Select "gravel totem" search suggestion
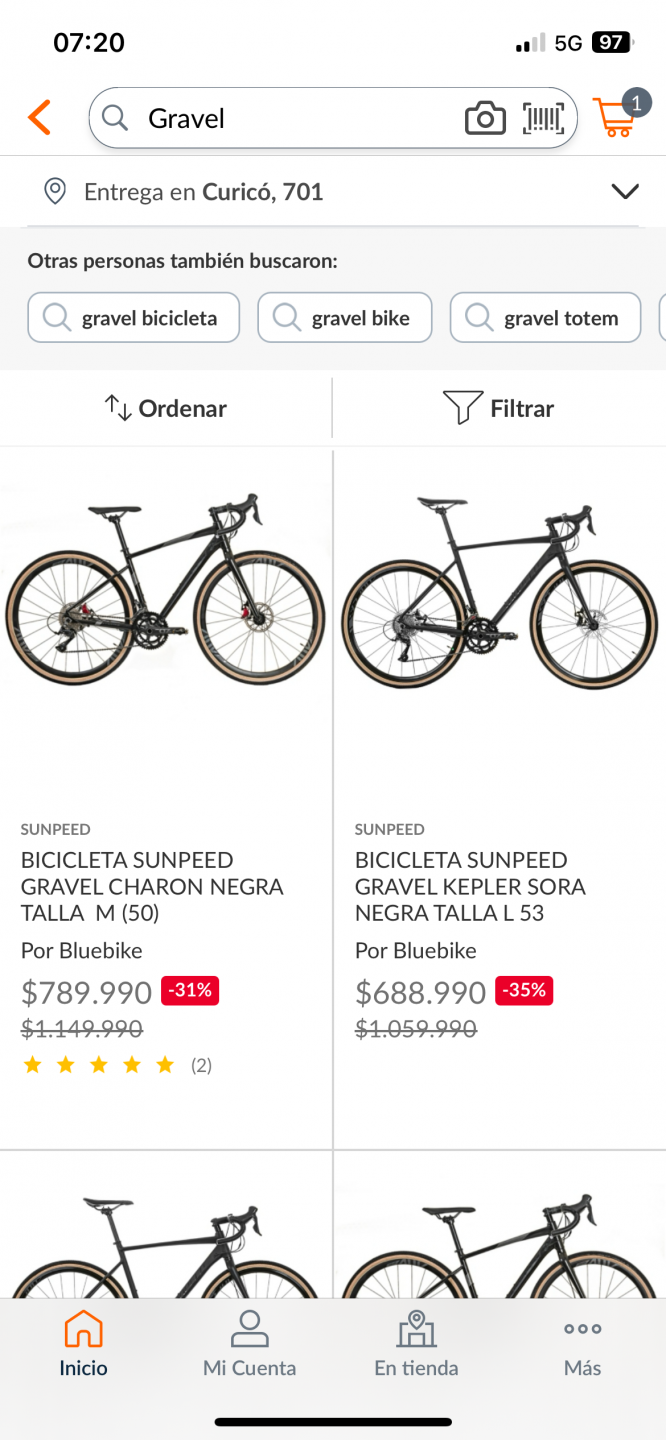Image resolution: width=666 pixels, height=1440 pixels. click(x=545, y=318)
